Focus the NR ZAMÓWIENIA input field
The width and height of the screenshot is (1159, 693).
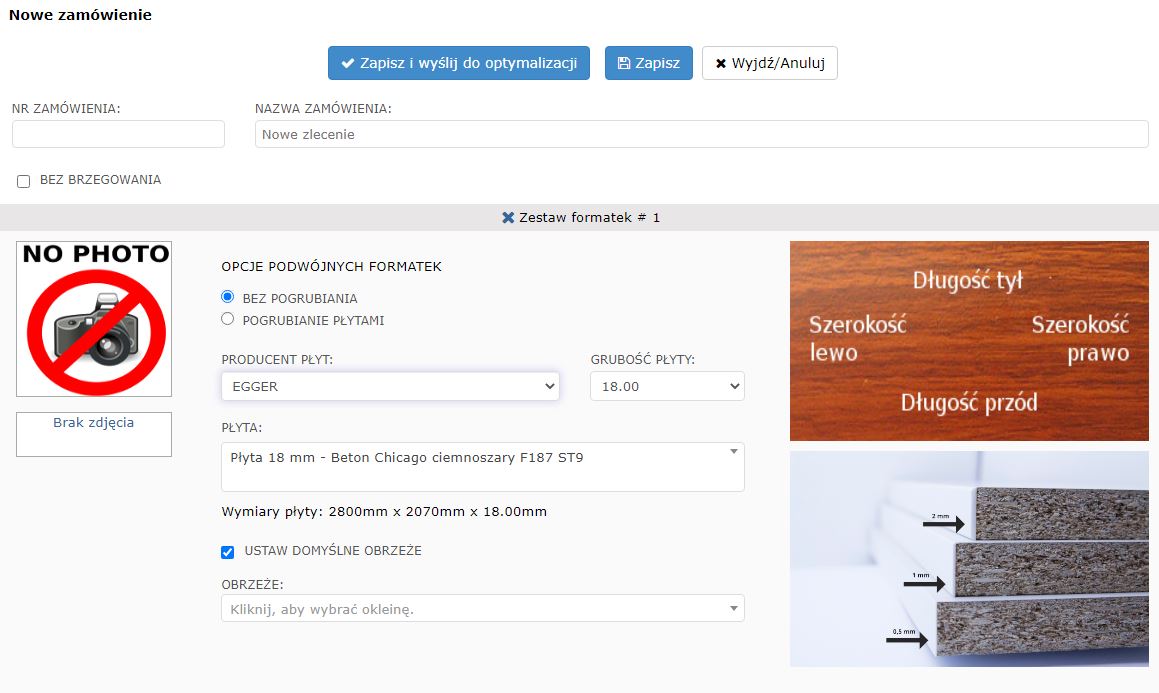(x=118, y=134)
